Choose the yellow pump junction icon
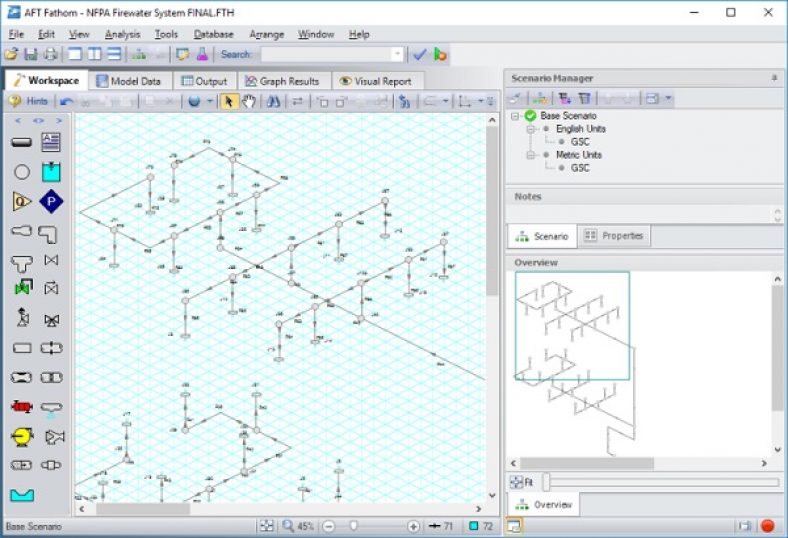788x538 pixels. point(22,437)
